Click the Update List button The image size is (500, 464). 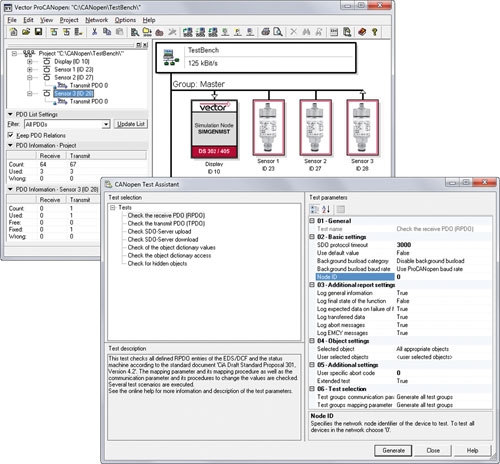(131, 124)
